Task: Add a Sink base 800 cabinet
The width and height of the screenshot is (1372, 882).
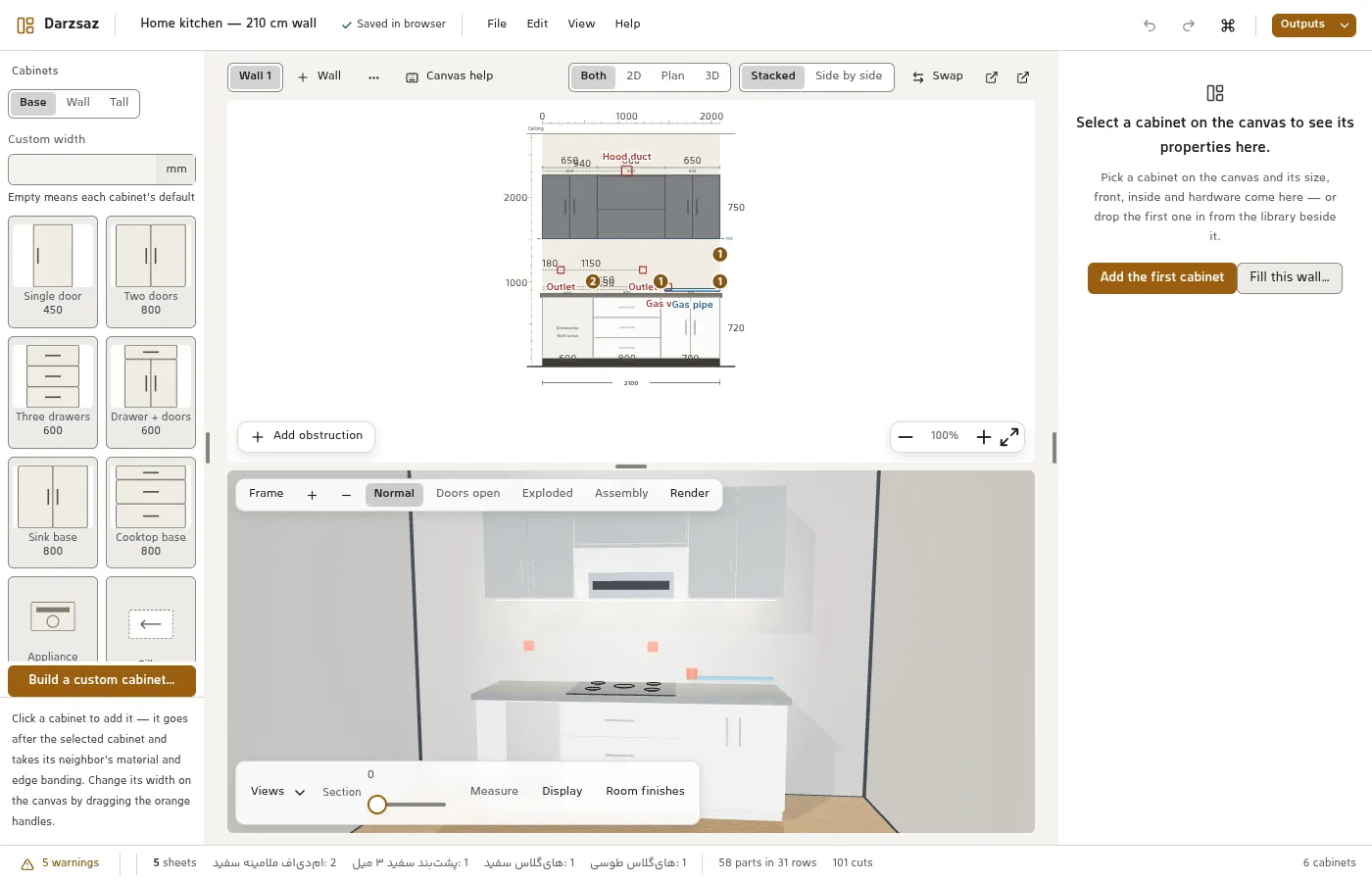Action: 53,513
